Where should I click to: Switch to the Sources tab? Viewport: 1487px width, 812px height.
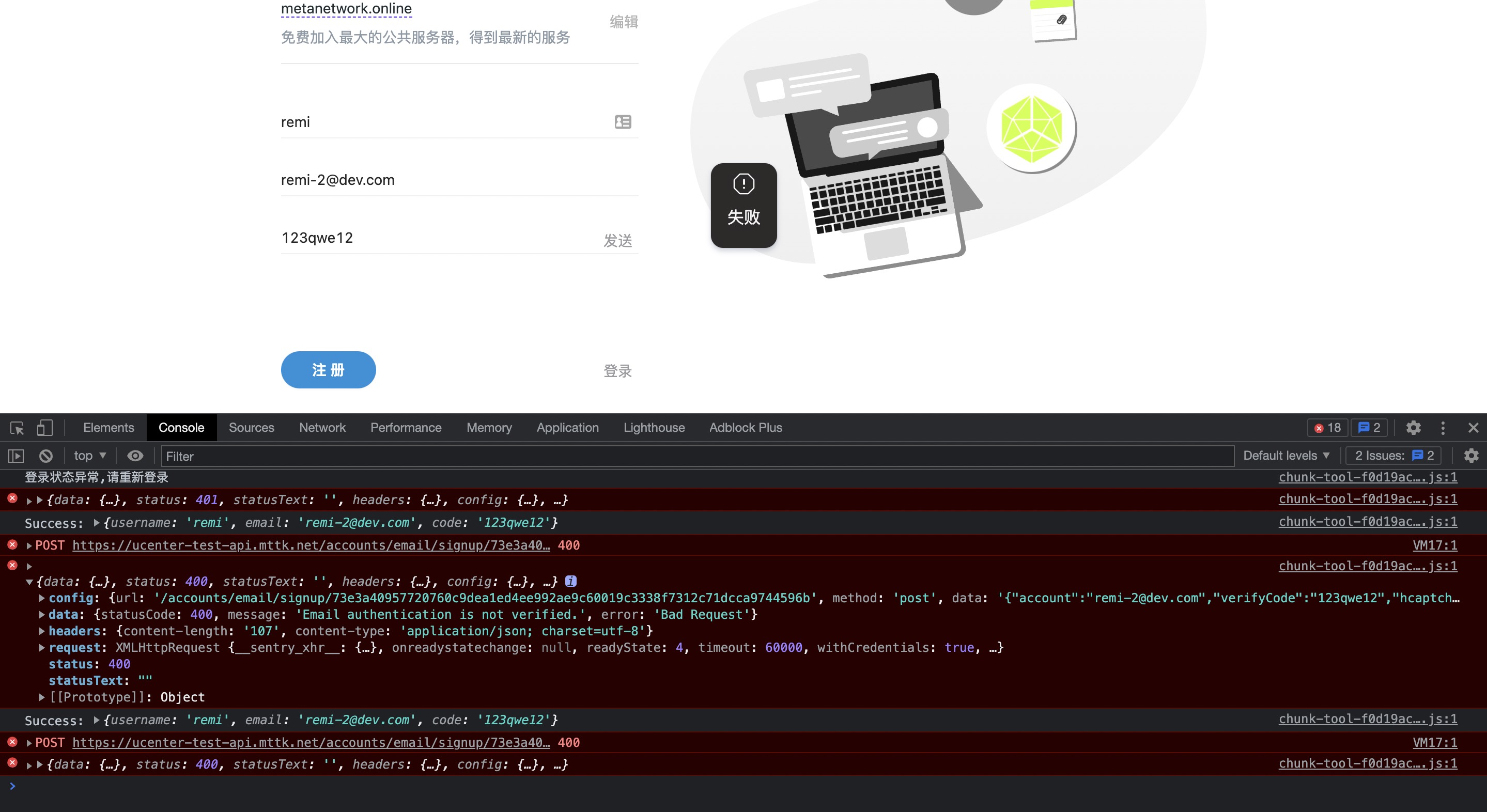251,428
